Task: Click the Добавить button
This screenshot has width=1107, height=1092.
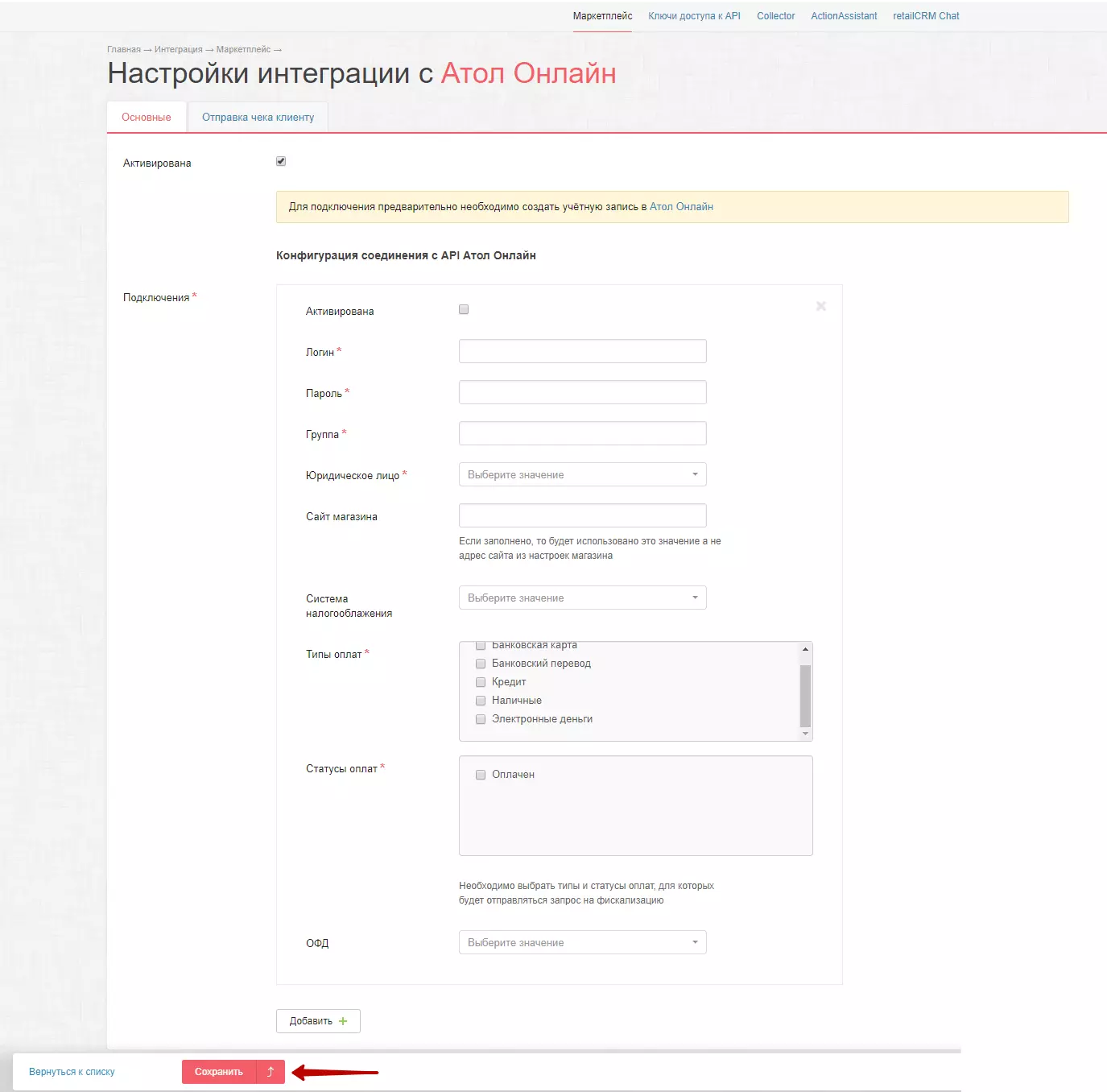Action: point(318,1021)
